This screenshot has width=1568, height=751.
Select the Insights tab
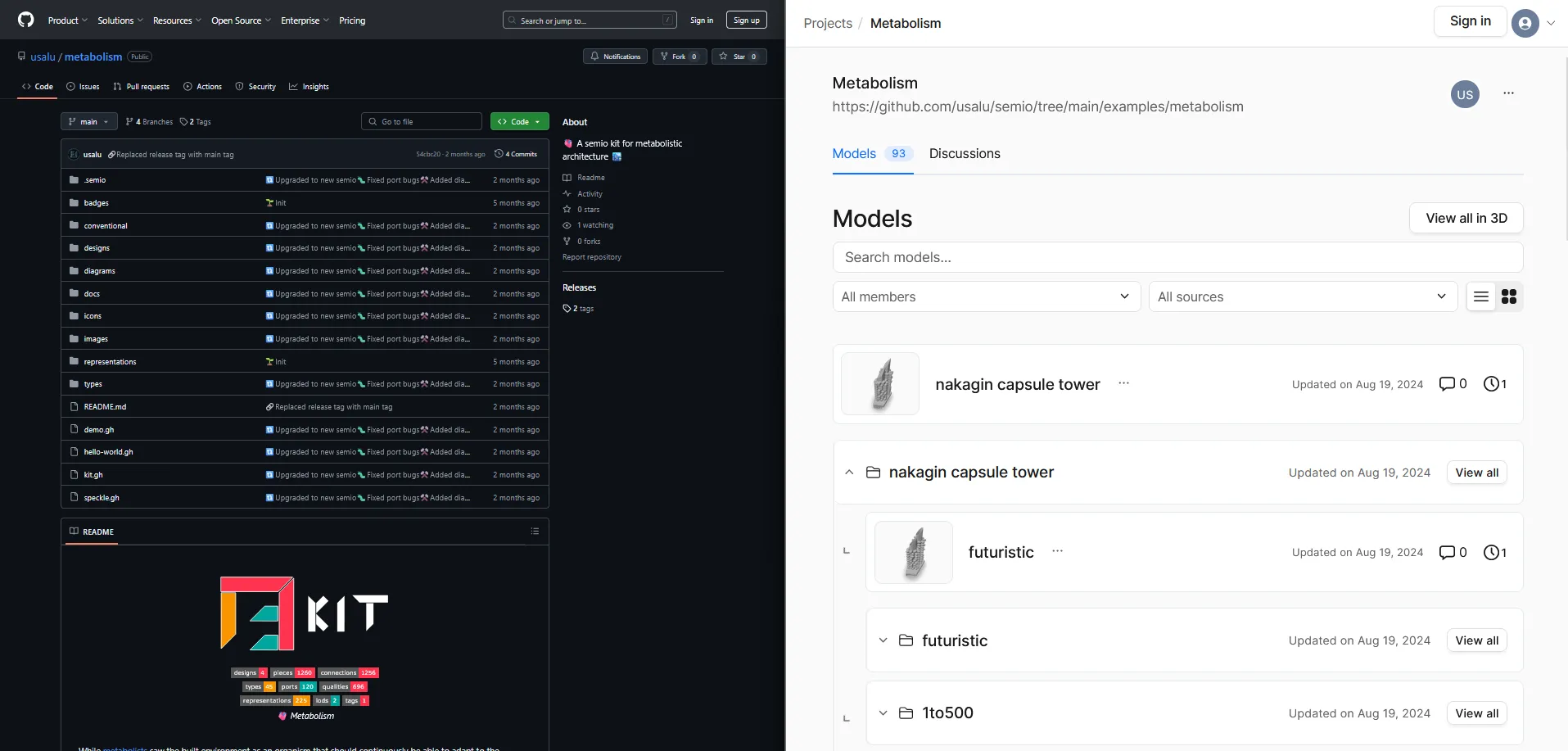tap(309, 87)
